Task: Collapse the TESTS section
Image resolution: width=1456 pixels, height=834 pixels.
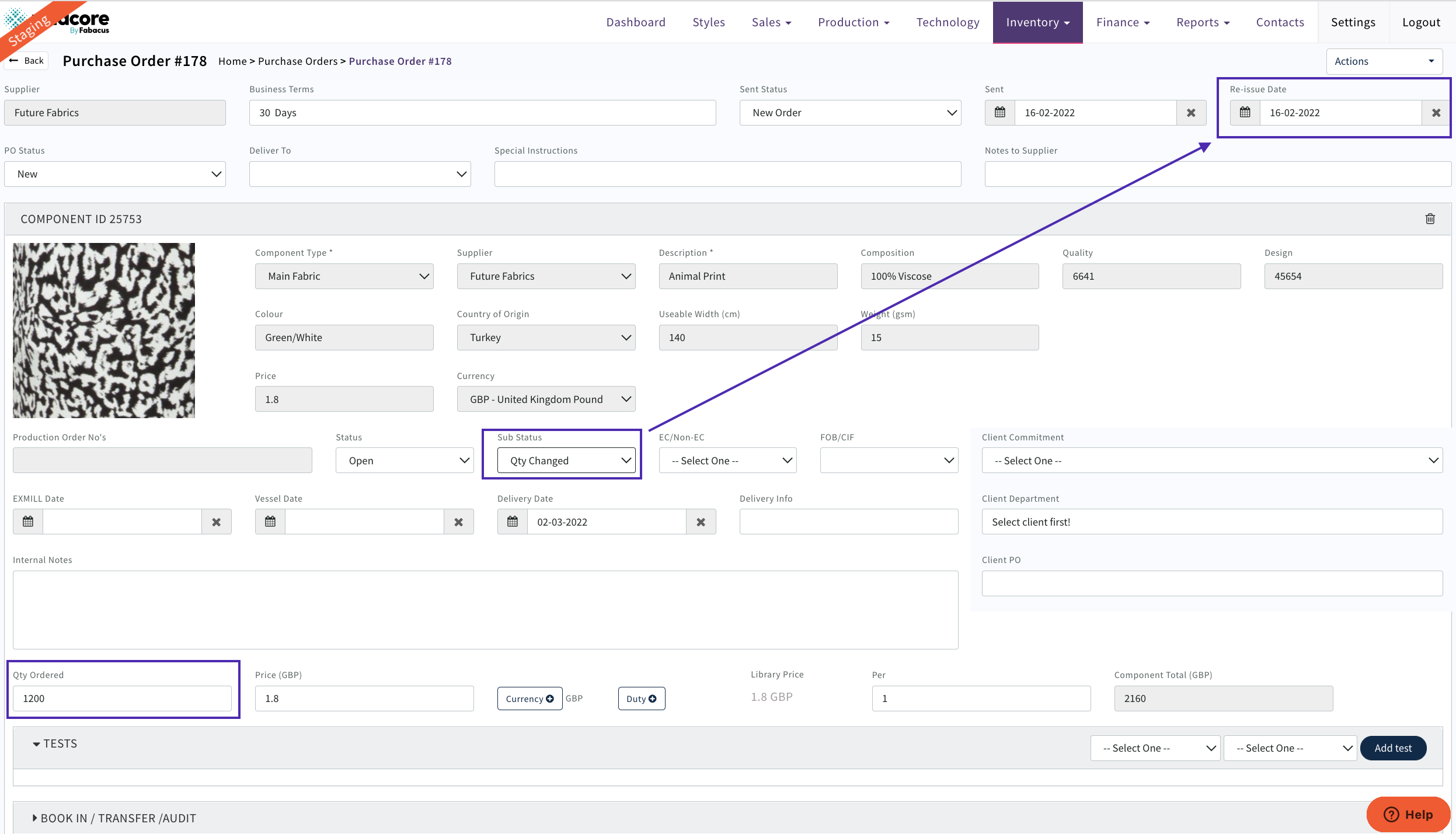Action: (55, 743)
